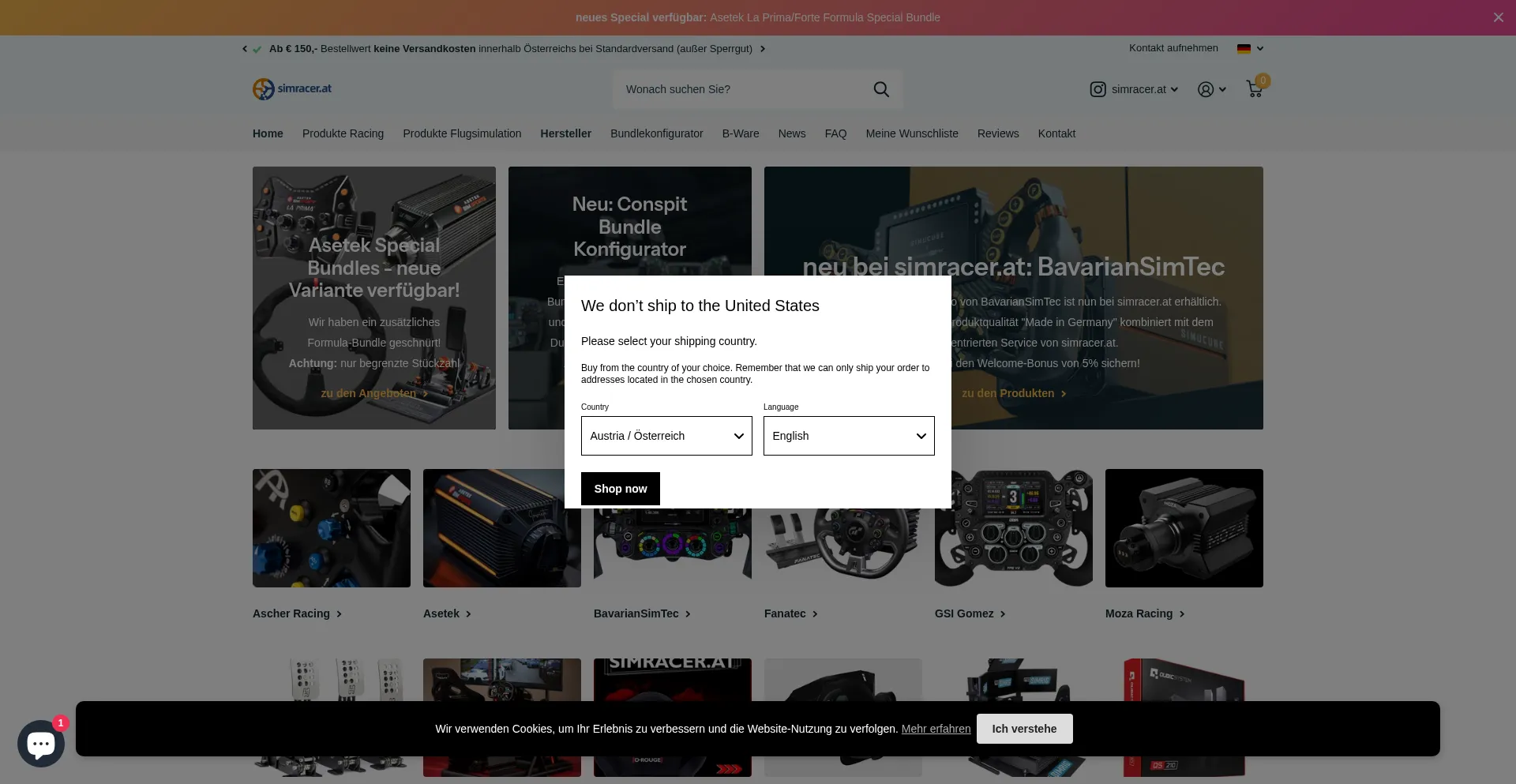Click the Asetek Special Bundles banner
Viewport: 1516px width, 784px height.
coord(374,298)
